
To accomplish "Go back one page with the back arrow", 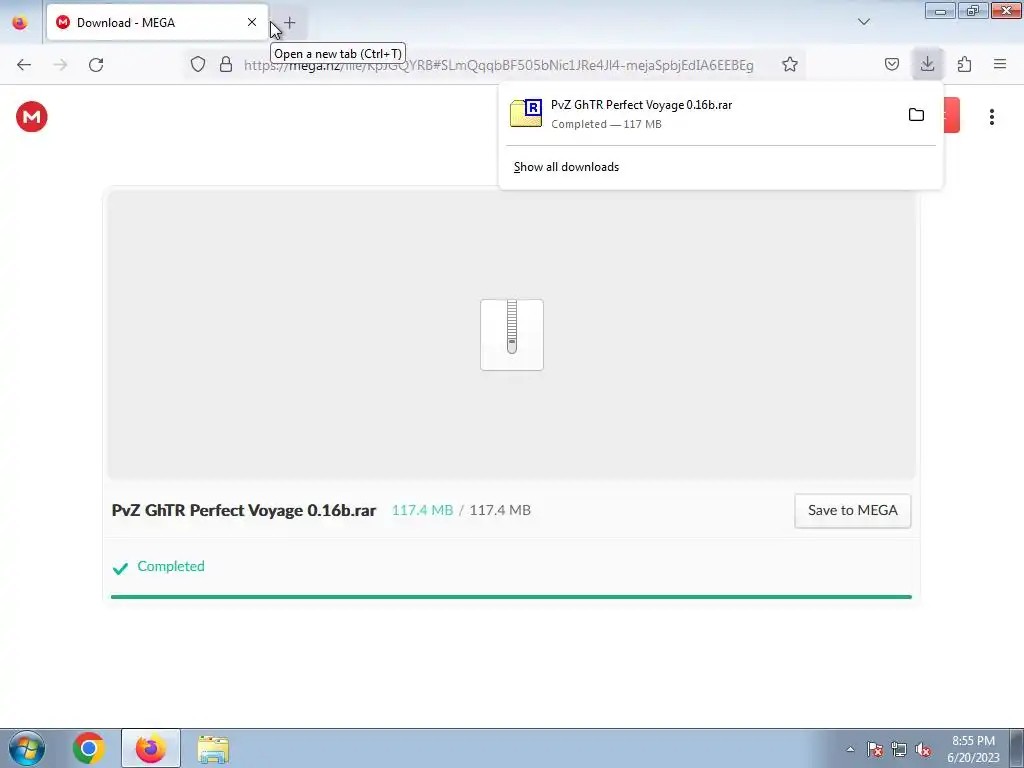I will (x=24, y=65).
